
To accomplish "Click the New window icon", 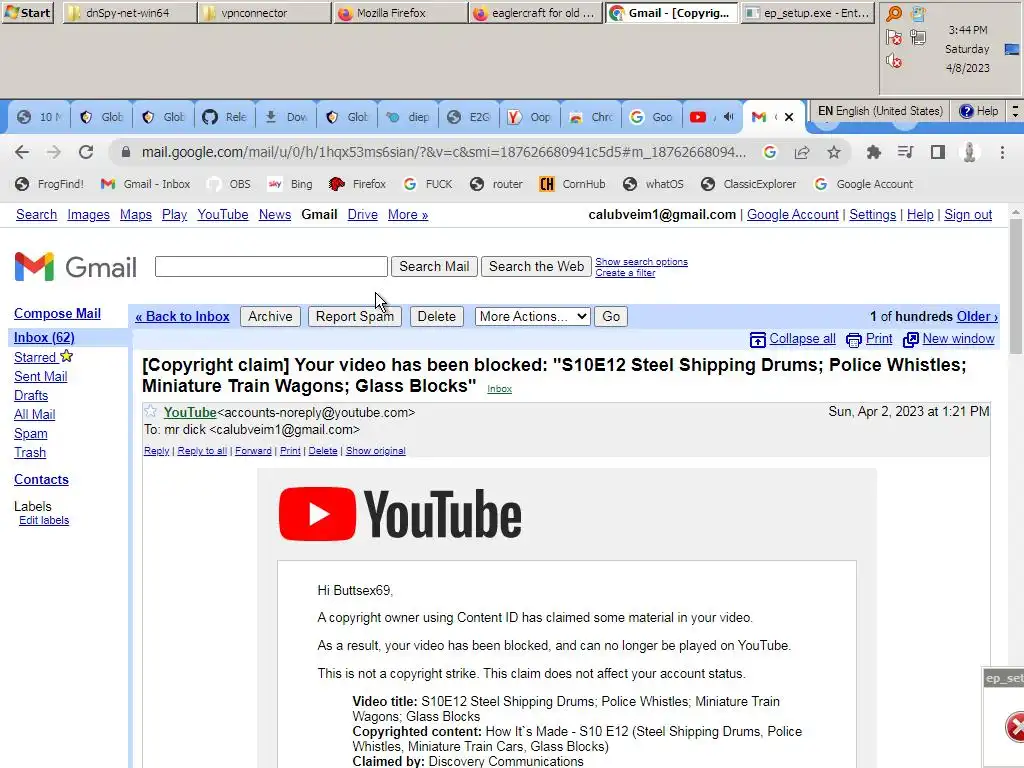I will coord(910,340).
